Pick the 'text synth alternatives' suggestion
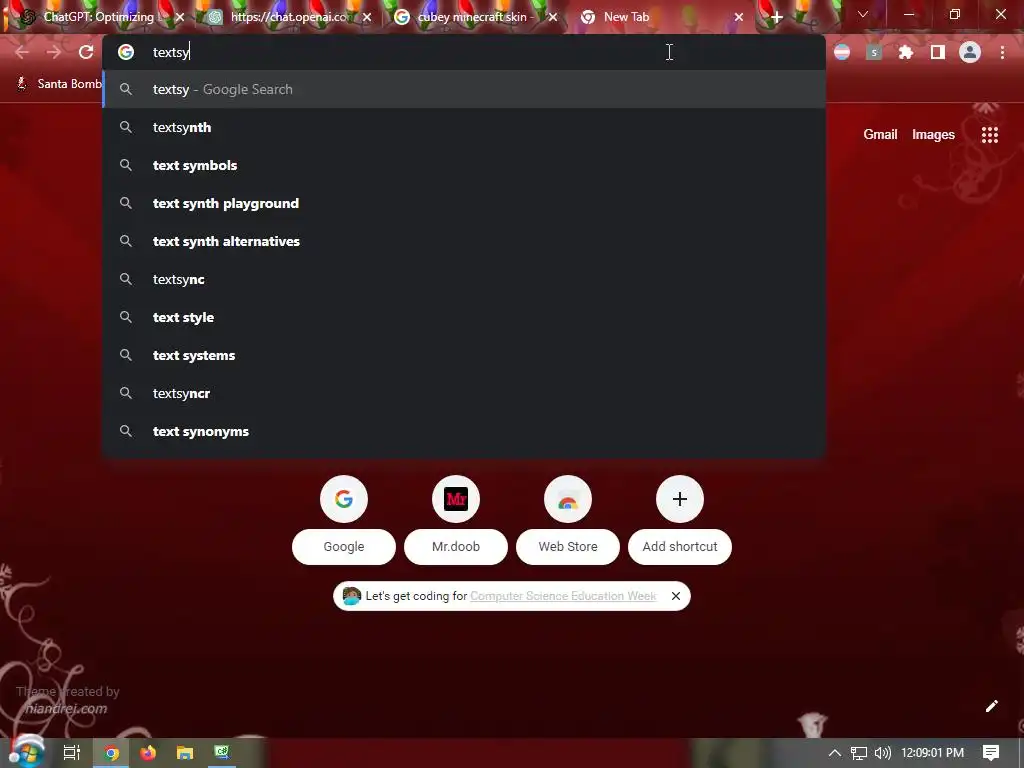 tap(464, 241)
